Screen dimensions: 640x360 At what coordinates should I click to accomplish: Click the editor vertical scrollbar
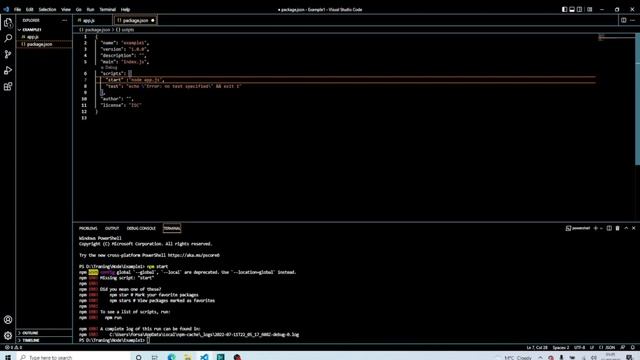(638, 100)
